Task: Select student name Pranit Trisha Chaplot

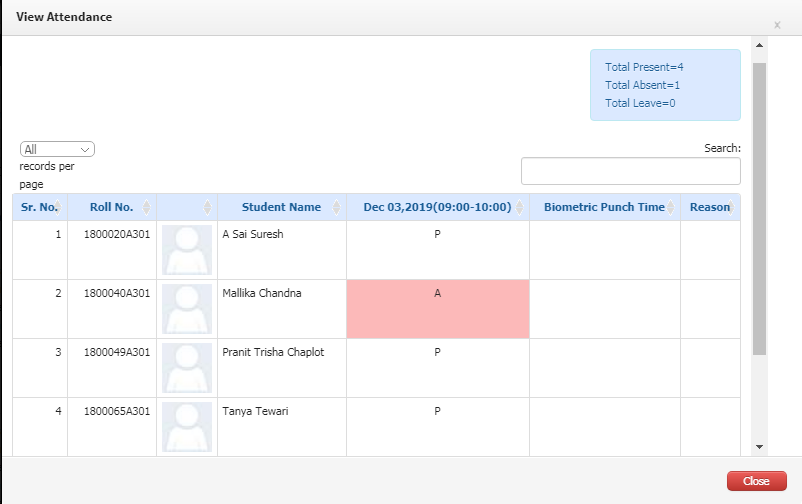Action: [x=273, y=352]
